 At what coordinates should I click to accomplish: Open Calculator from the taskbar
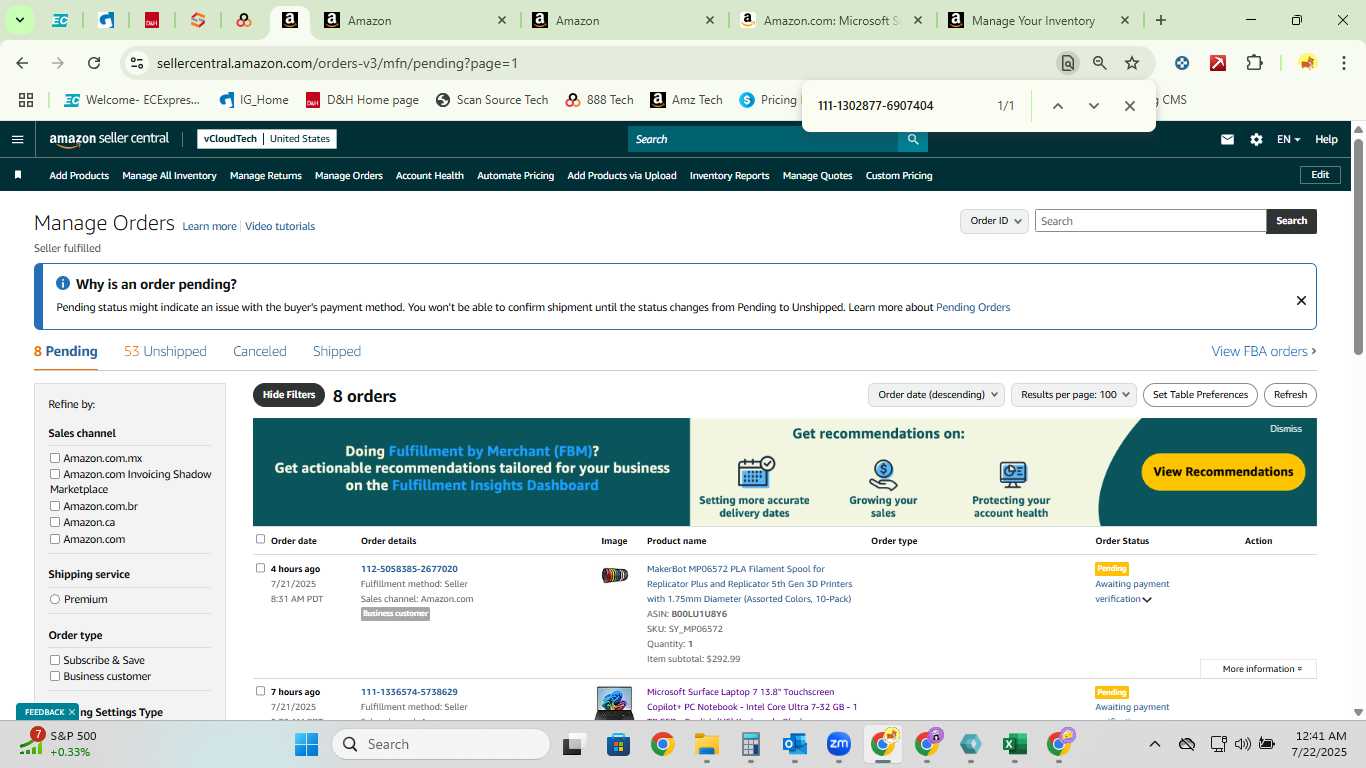(751, 744)
